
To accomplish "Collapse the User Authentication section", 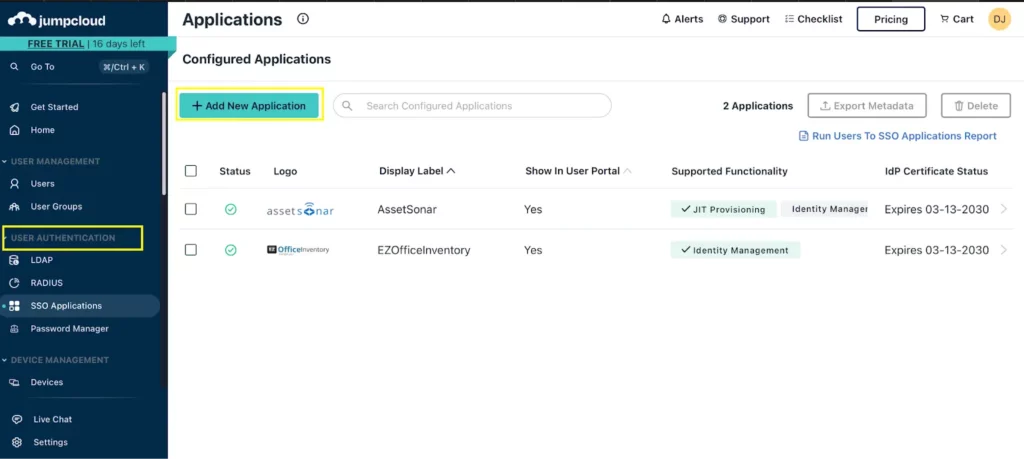I will click(x=63, y=238).
